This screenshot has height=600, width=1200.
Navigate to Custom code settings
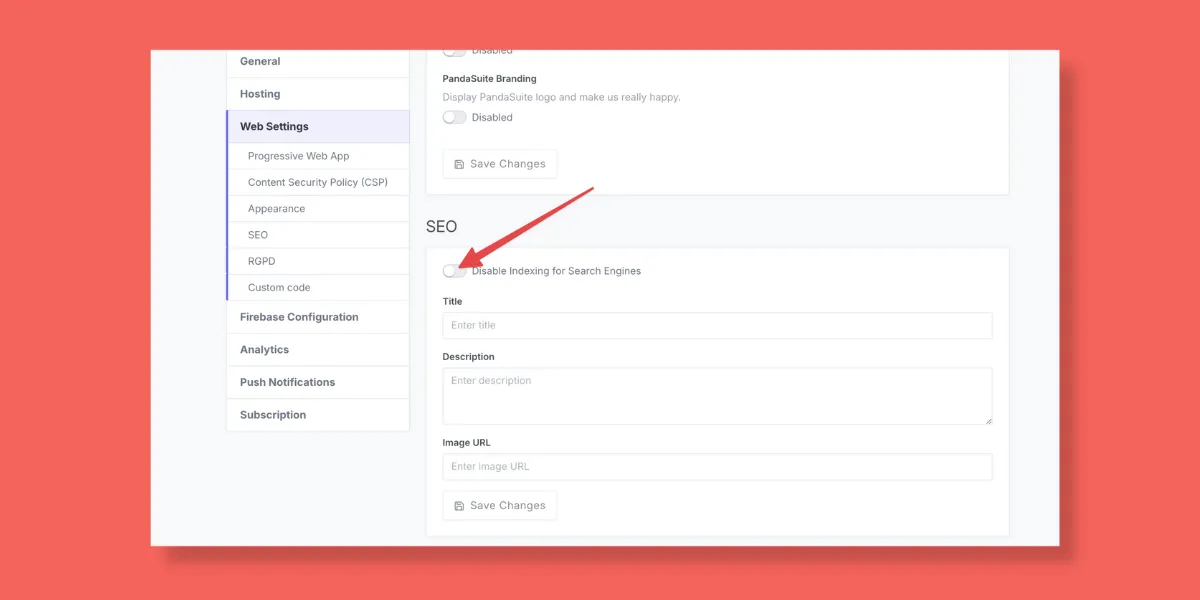click(x=279, y=288)
